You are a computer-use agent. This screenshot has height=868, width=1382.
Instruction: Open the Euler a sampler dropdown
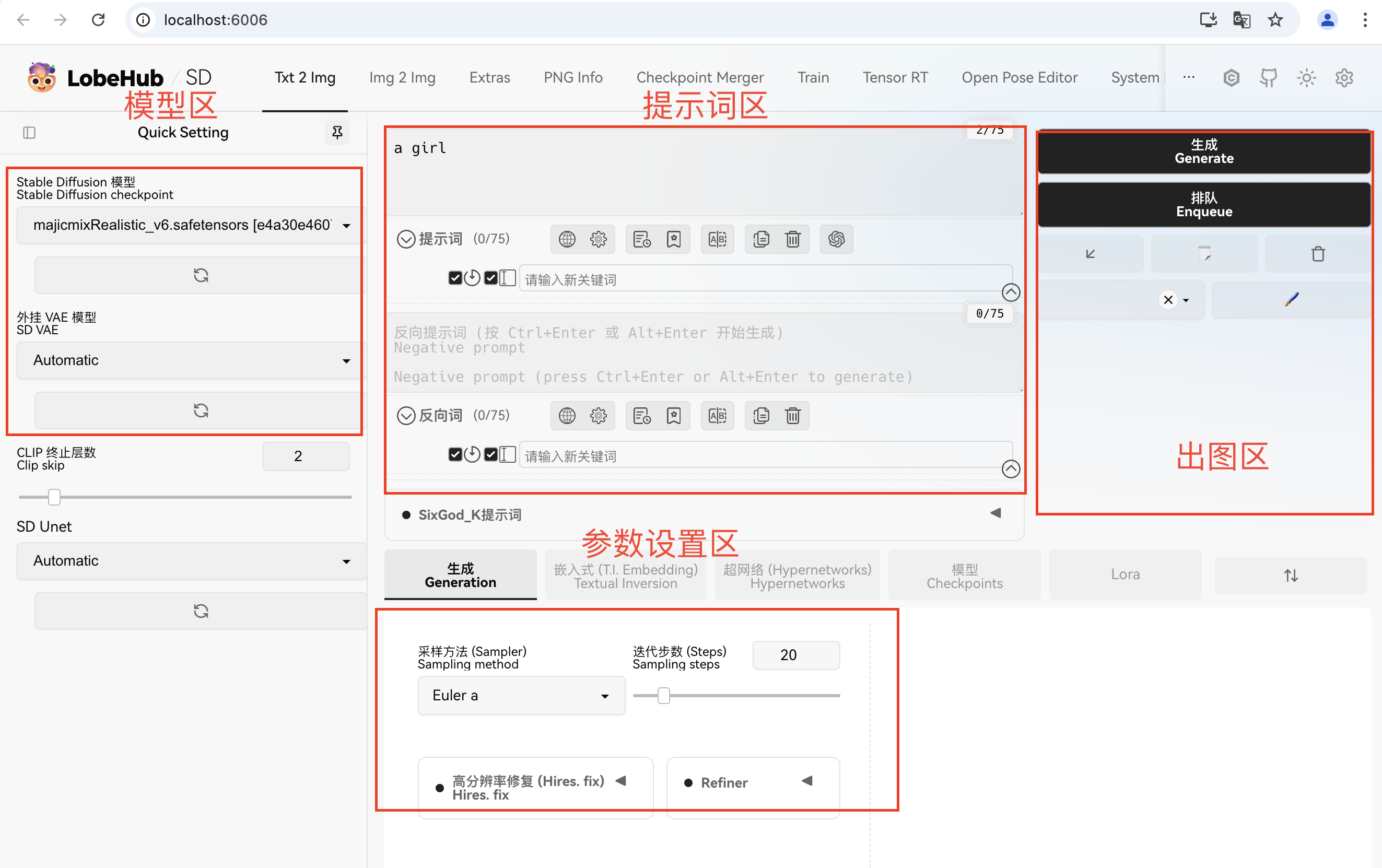(x=521, y=695)
